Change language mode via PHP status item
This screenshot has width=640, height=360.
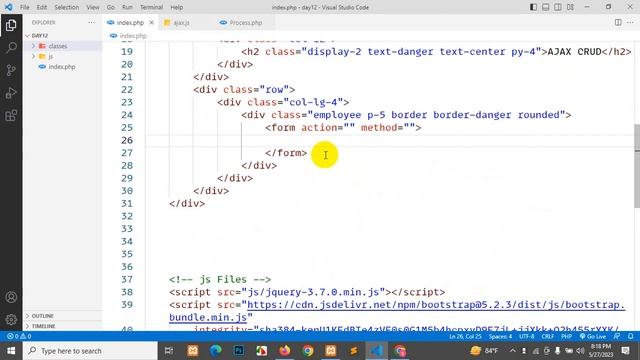point(566,336)
